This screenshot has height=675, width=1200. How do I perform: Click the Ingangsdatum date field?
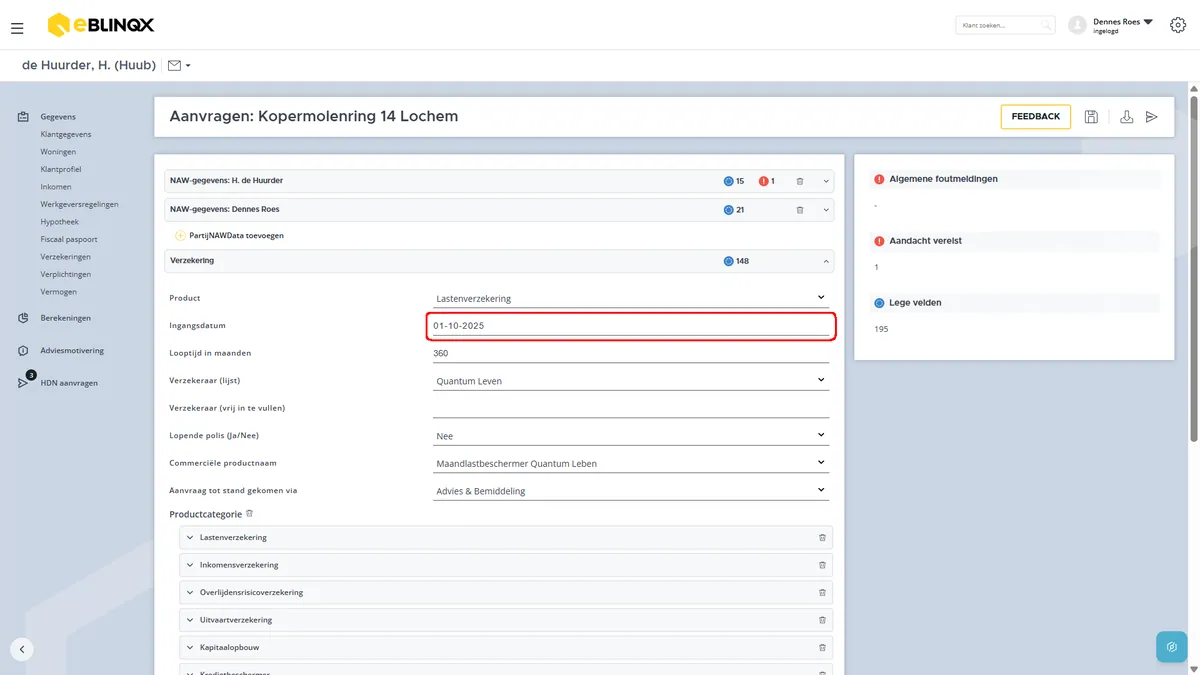point(631,326)
